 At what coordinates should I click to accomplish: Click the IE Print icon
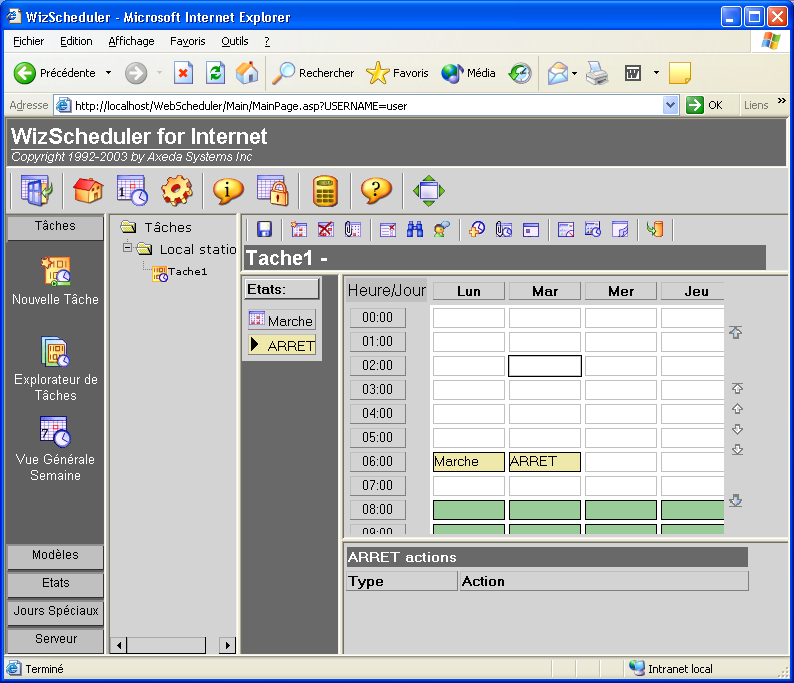597,73
